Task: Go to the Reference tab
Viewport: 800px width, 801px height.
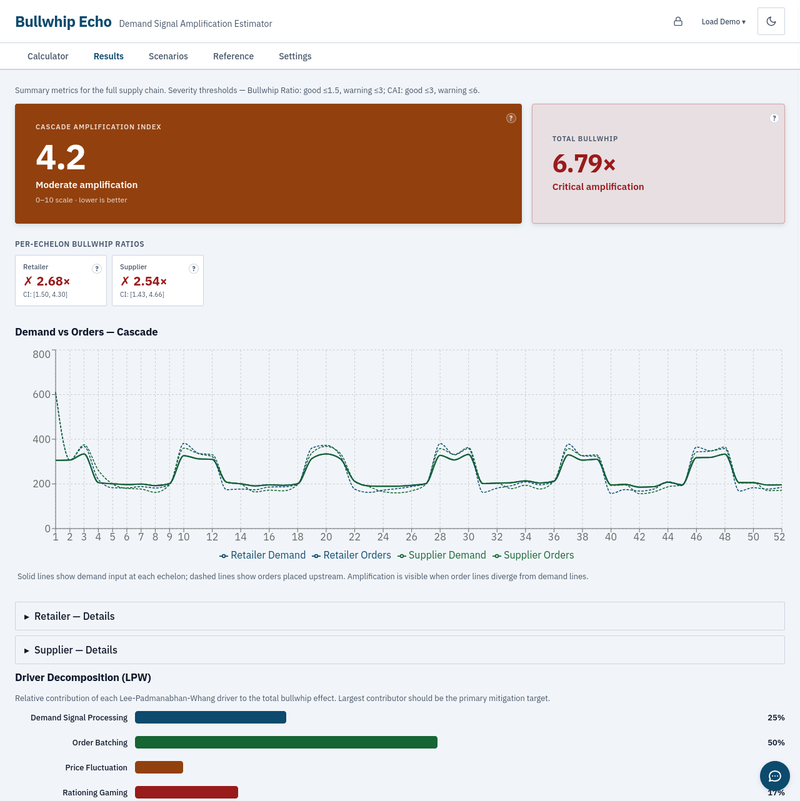Action: 233,56
